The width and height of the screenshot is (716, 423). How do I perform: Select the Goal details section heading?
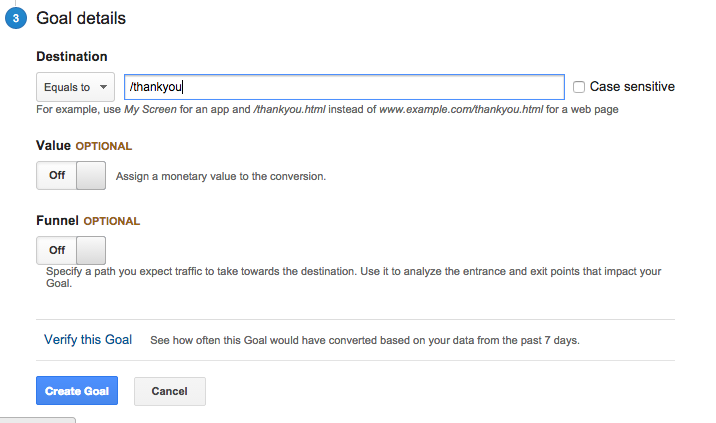click(81, 18)
